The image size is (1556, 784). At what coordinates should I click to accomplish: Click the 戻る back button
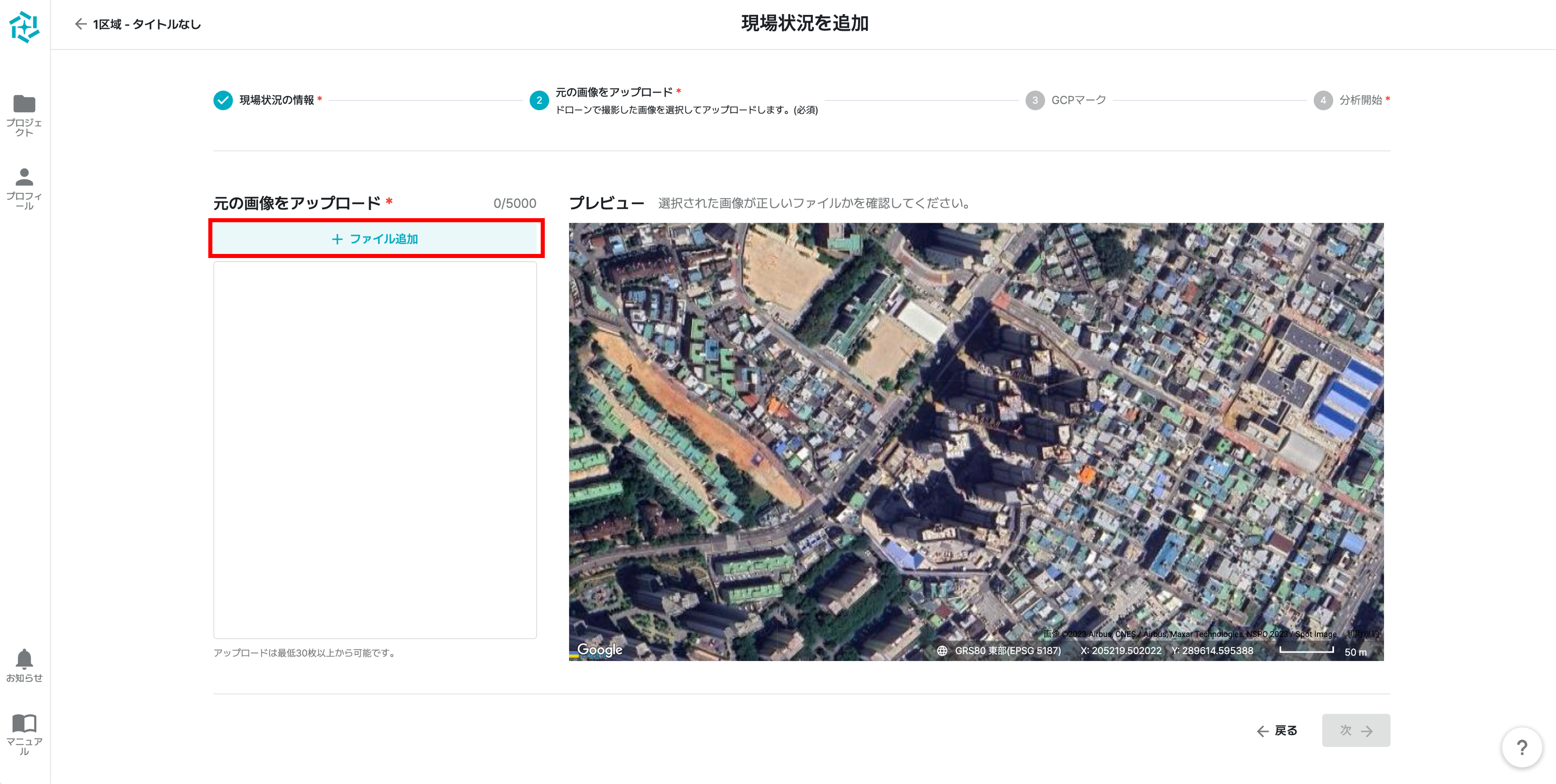pos(1277,731)
